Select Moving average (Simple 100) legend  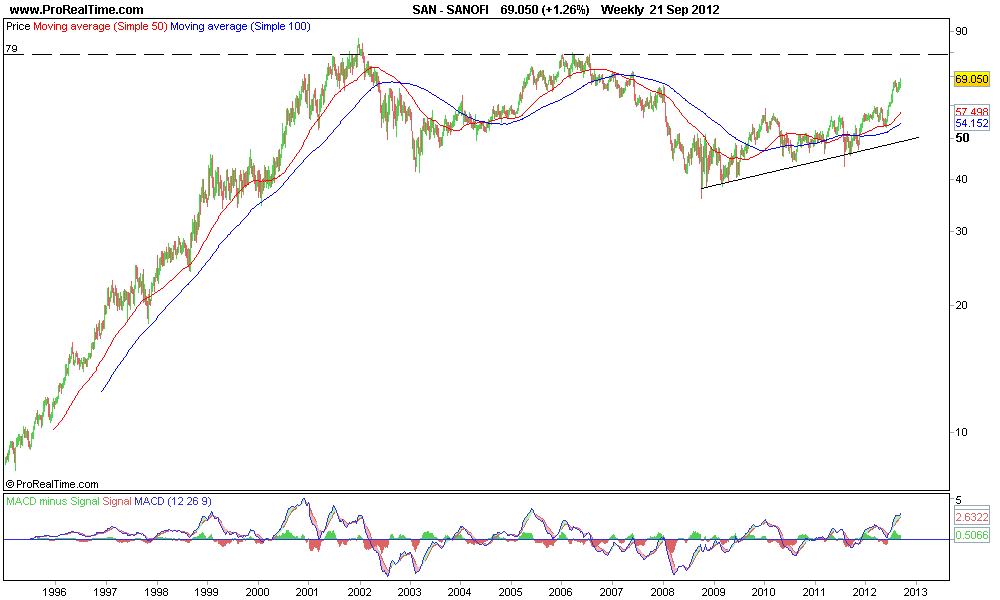click(240, 27)
